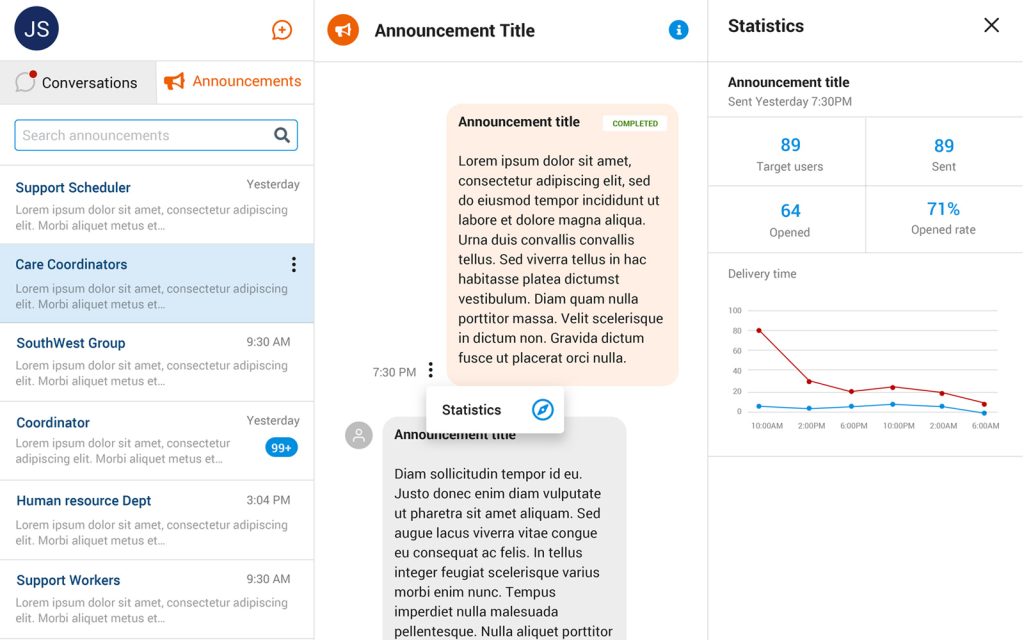This screenshot has width=1024, height=640.
Task: Click the Search announcements input field
Action: (x=140, y=135)
